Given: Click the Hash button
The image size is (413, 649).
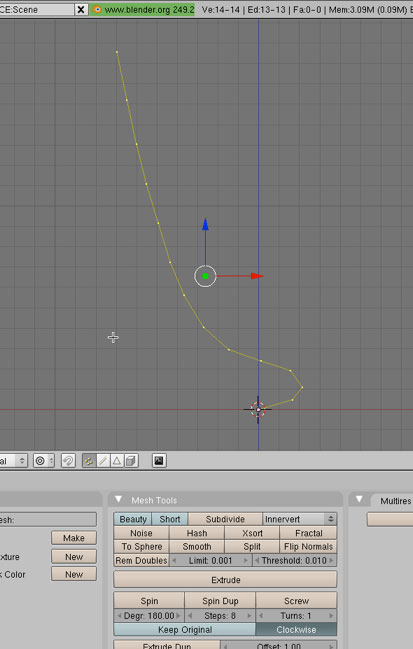Looking at the screenshot, I should point(197,533).
